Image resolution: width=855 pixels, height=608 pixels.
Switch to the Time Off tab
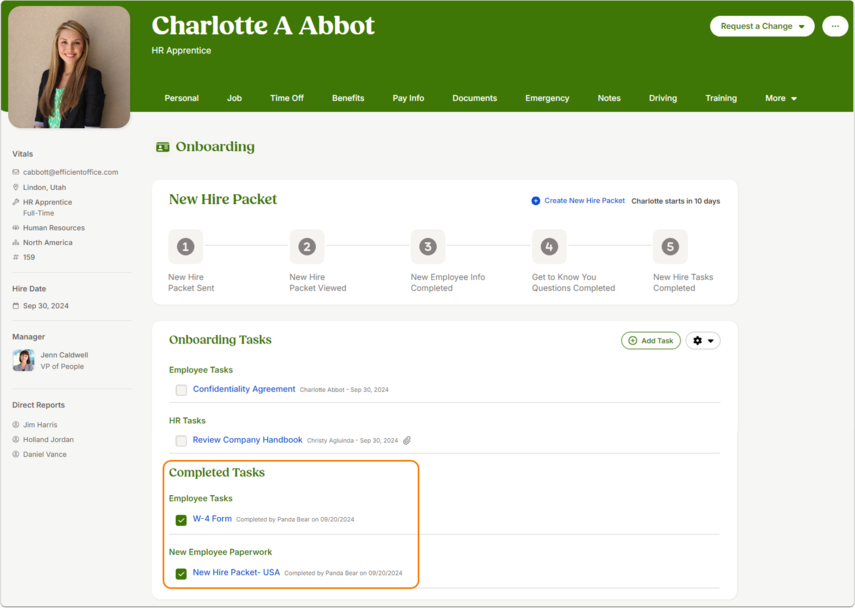287,98
